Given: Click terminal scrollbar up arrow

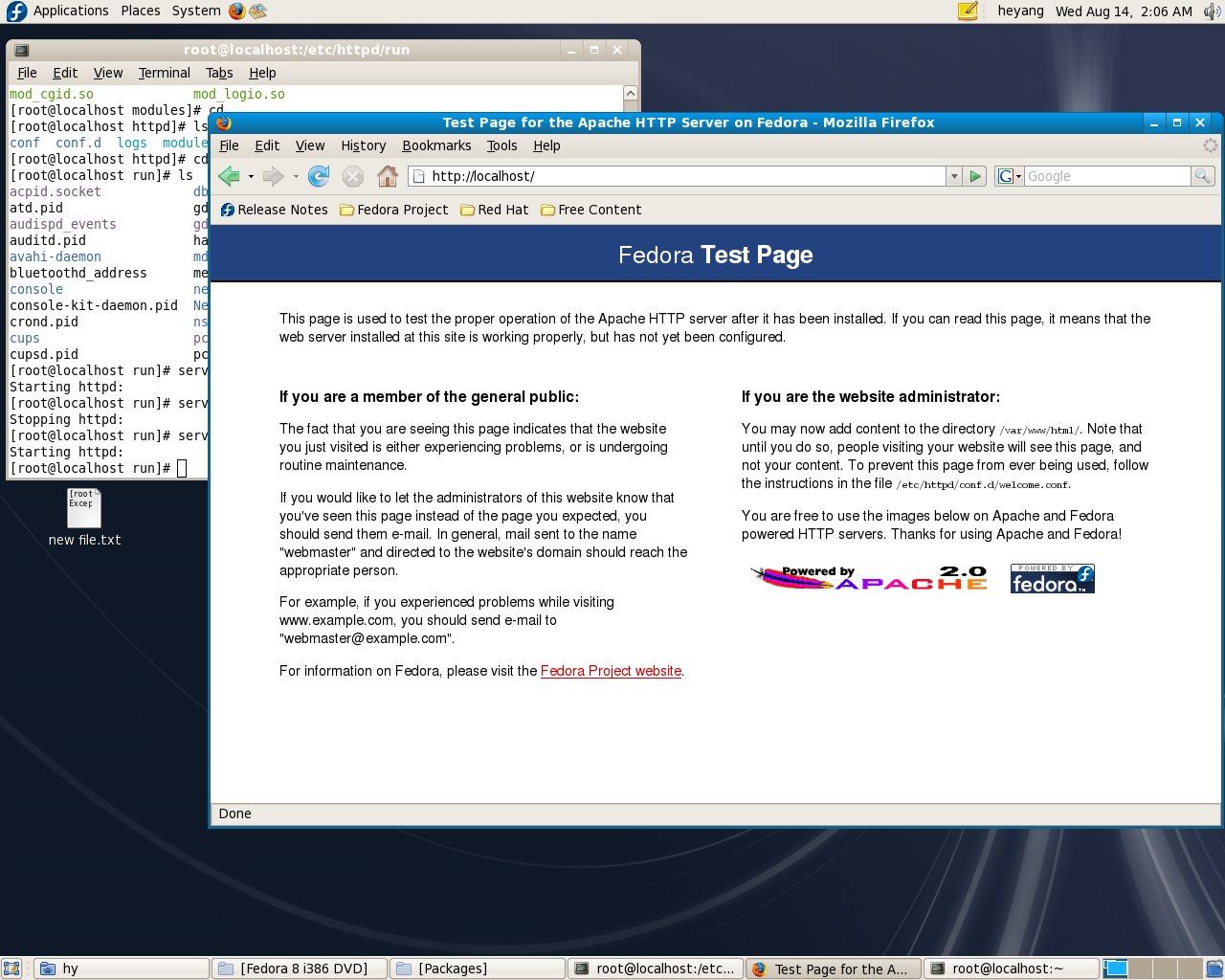Looking at the screenshot, I should click(x=631, y=93).
